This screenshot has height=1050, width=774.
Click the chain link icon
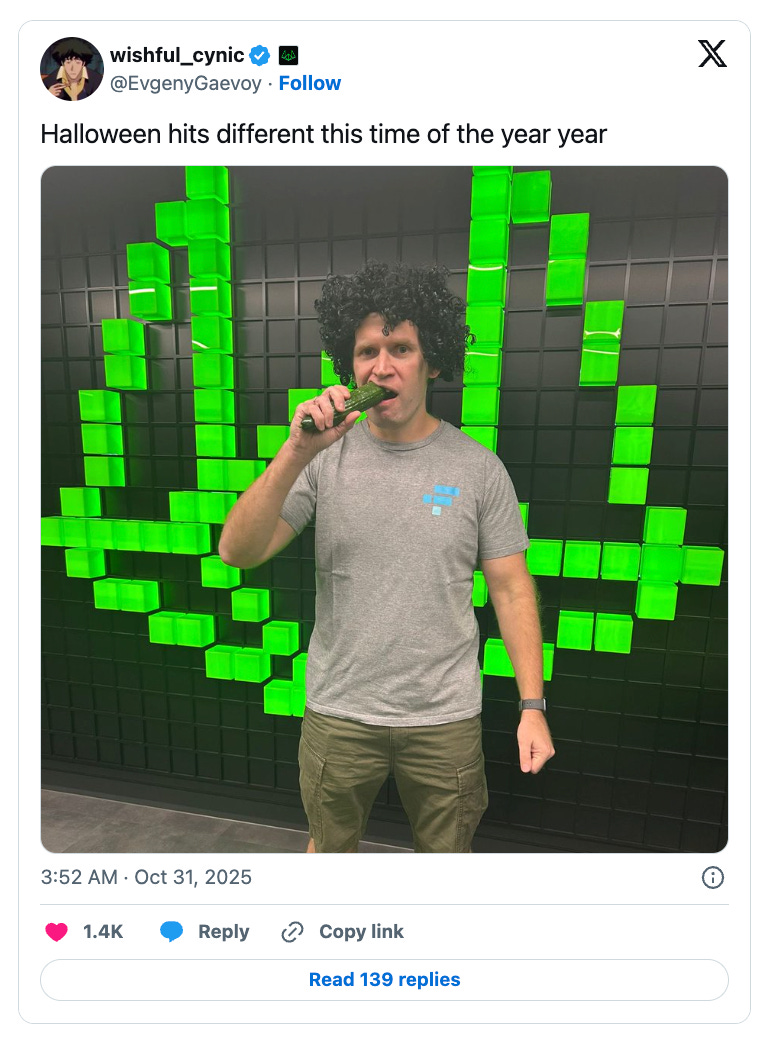click(293, 931)
